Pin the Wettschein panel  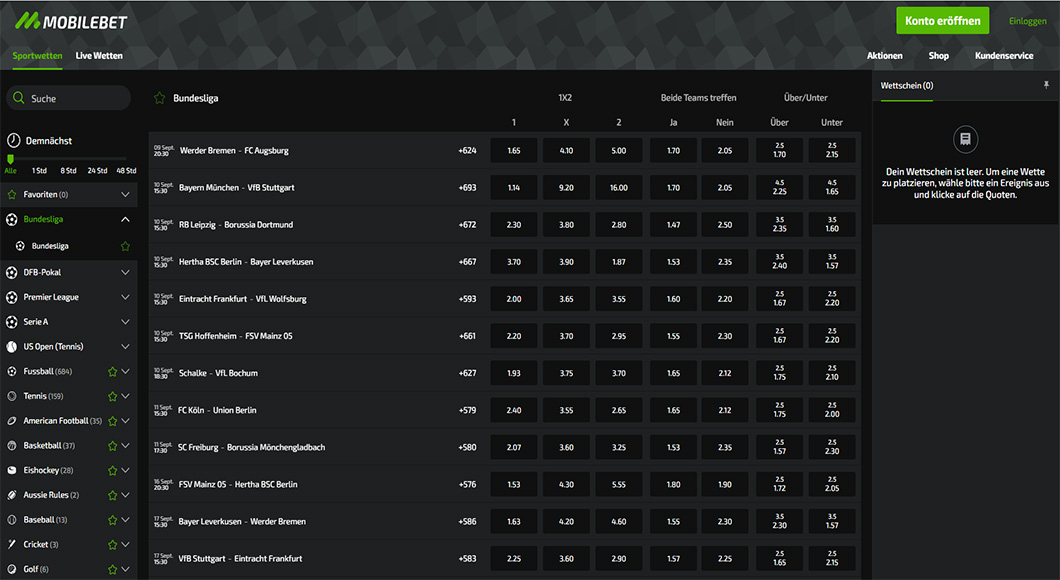[x=1046, y=85]
